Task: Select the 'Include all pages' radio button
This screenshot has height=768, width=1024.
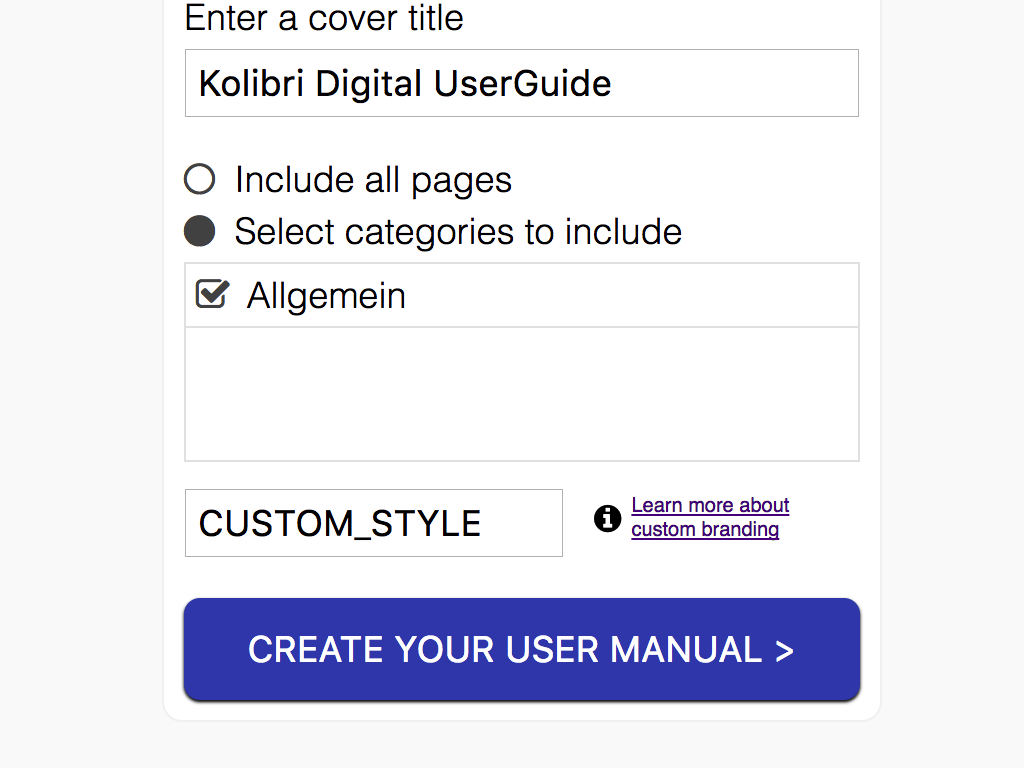Action: pos(200,180)
